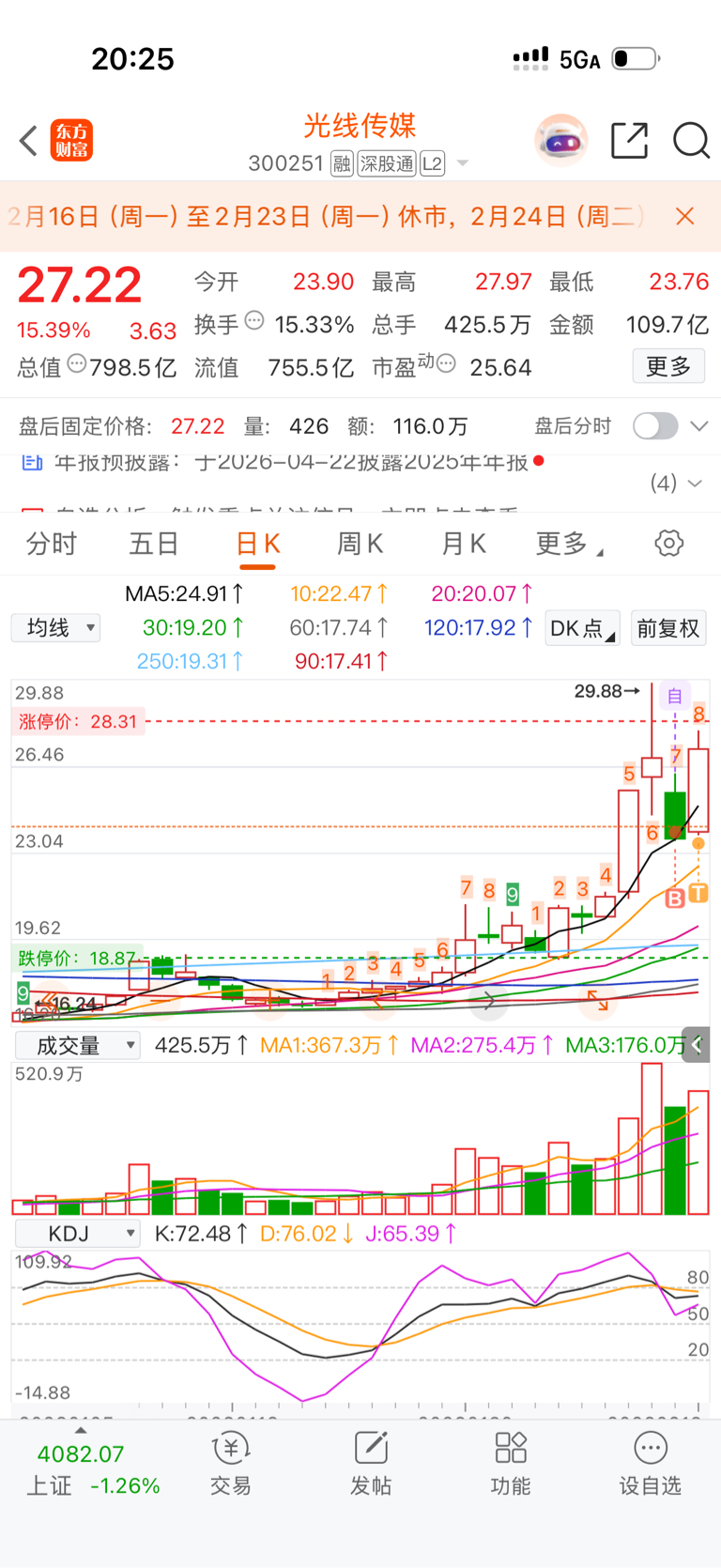Tap the share export icon

(629, 141)
